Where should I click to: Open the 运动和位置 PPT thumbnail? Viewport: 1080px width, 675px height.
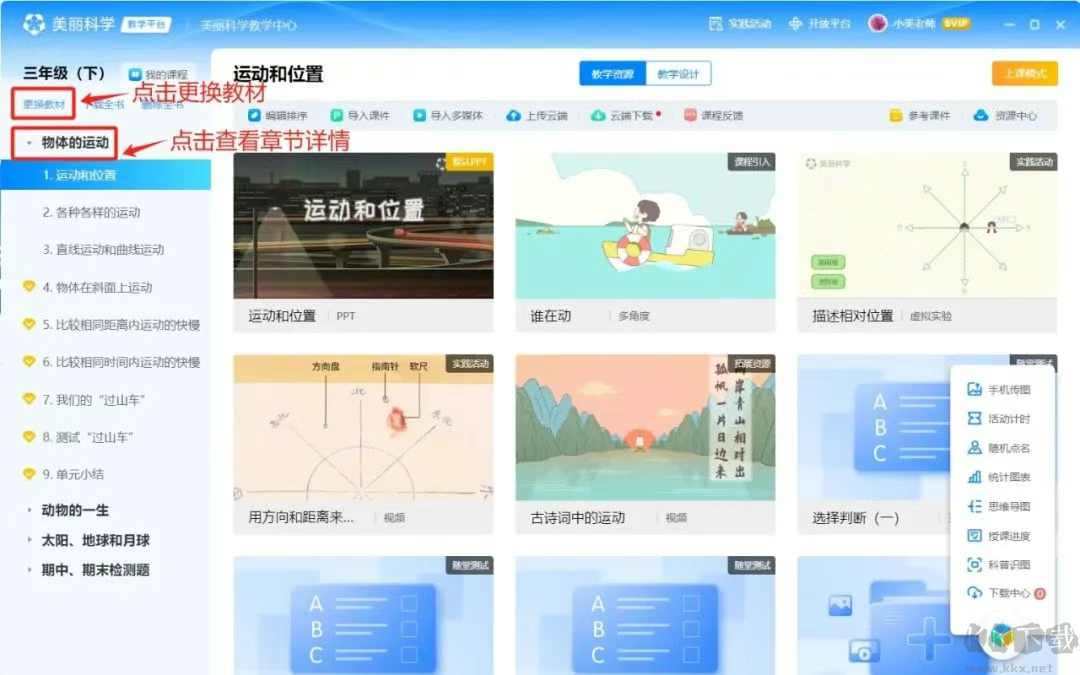364,226
